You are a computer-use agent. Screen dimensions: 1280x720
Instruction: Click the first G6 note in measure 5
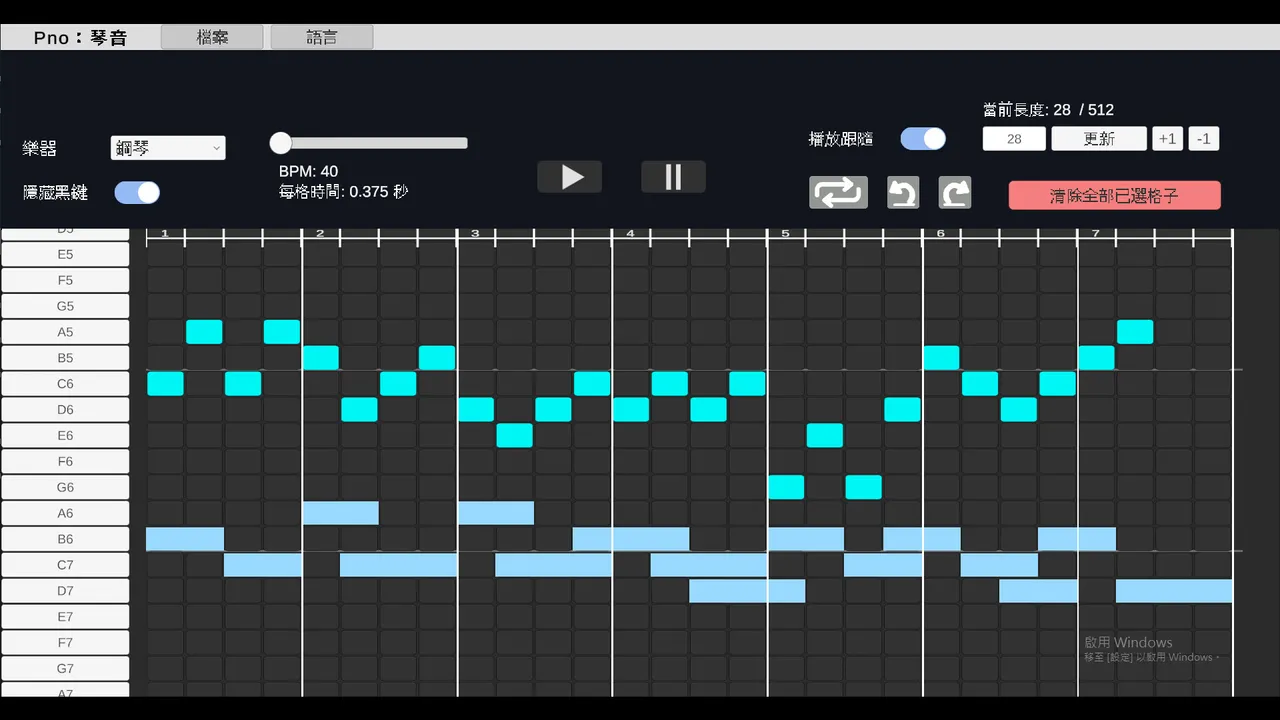(x=786, y=487)
